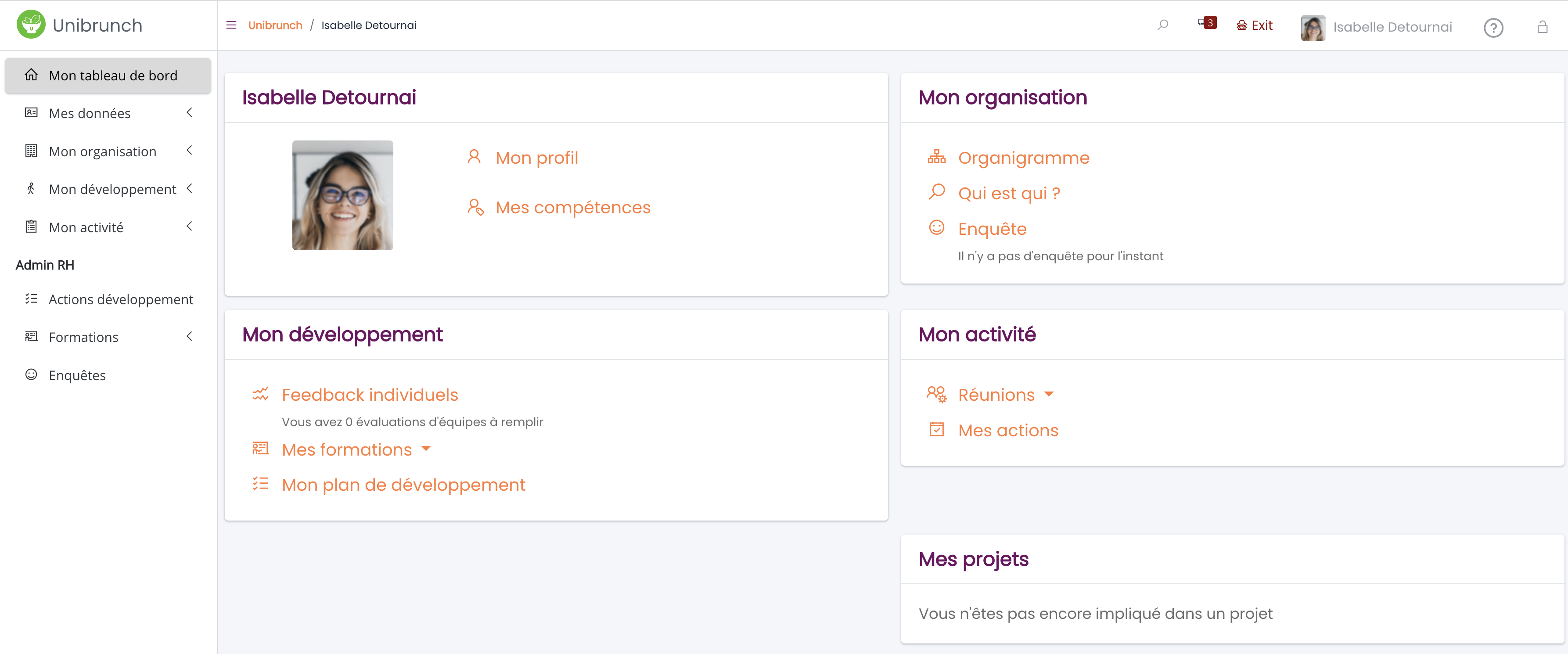Expand Formations sidebar submenu
This screenshot has height=654, width=1568.
click(189, 336)
